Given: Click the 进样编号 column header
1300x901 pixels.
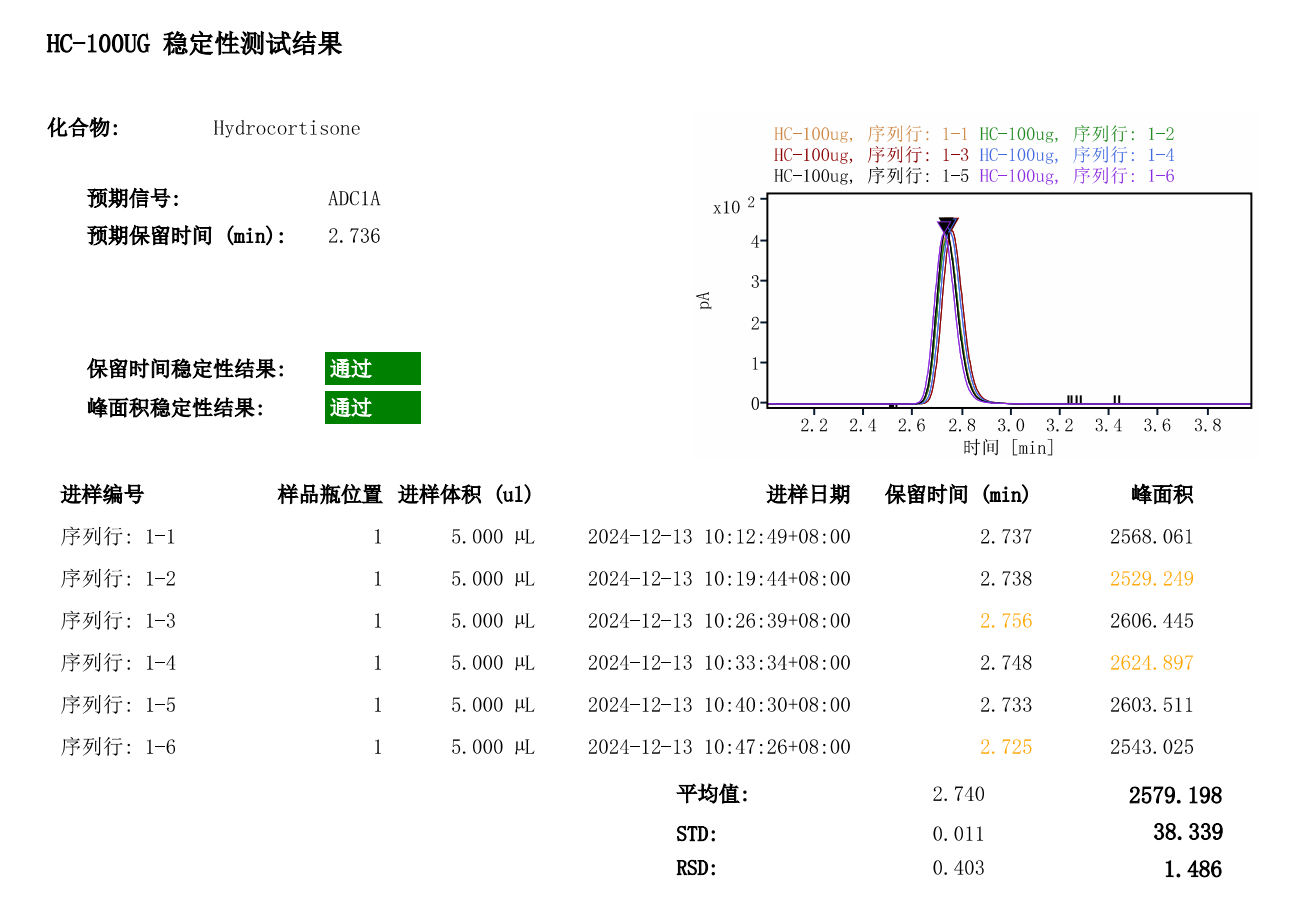Looking at the screenshot, I should pyautogui.click(x=102, y=494).
